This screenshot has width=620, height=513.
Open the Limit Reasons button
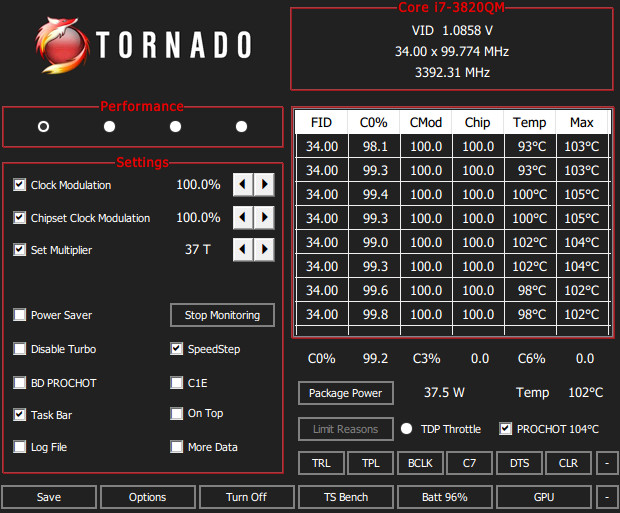(346, 429)
